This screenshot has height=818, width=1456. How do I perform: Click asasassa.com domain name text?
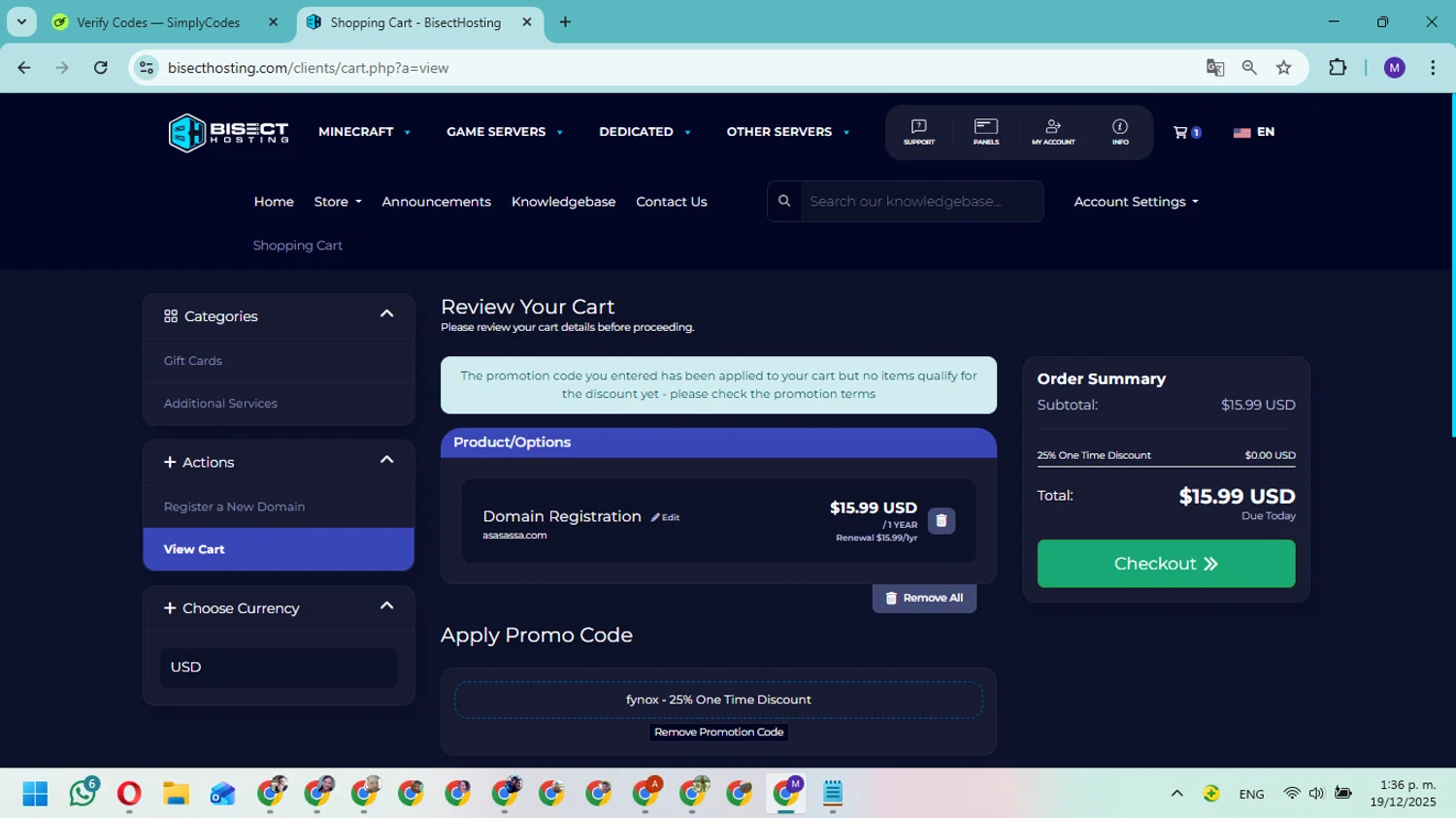(x=514, y=536)
